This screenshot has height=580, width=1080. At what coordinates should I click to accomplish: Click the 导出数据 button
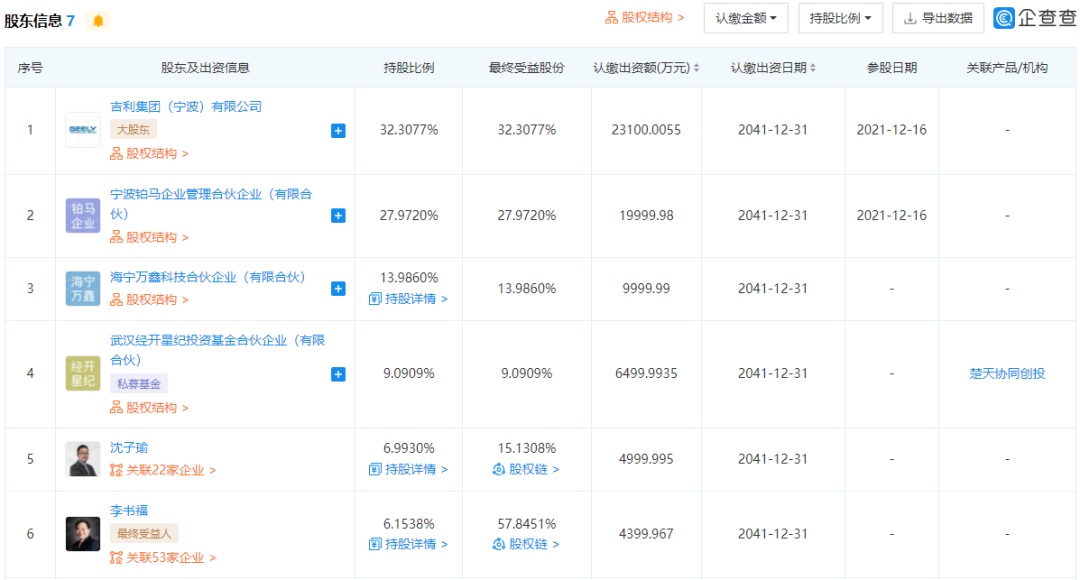pyautogui.click(x=937, y=19)
